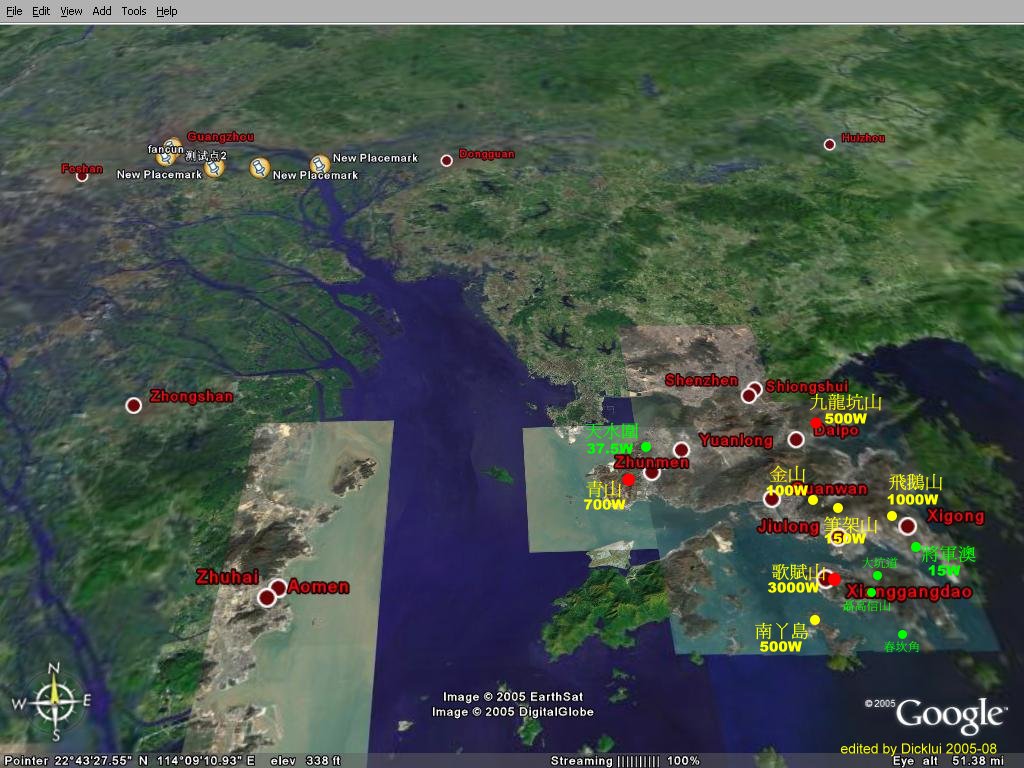Click the Zhongshan city marker
This screenshot has width=1024, height=768.
134,405
